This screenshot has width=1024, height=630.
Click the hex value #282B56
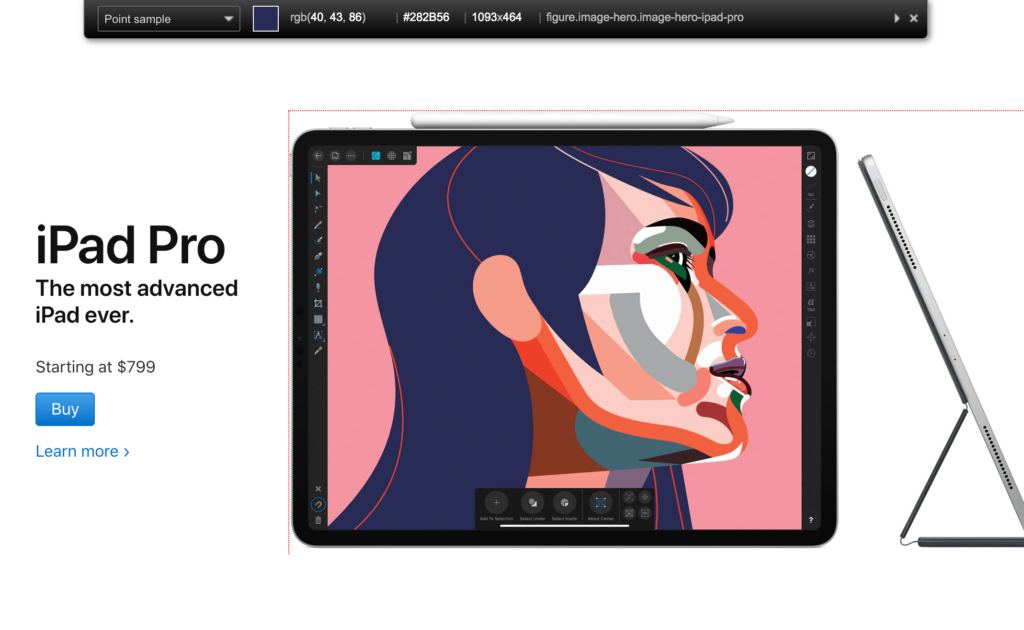[x=425, y=16]
